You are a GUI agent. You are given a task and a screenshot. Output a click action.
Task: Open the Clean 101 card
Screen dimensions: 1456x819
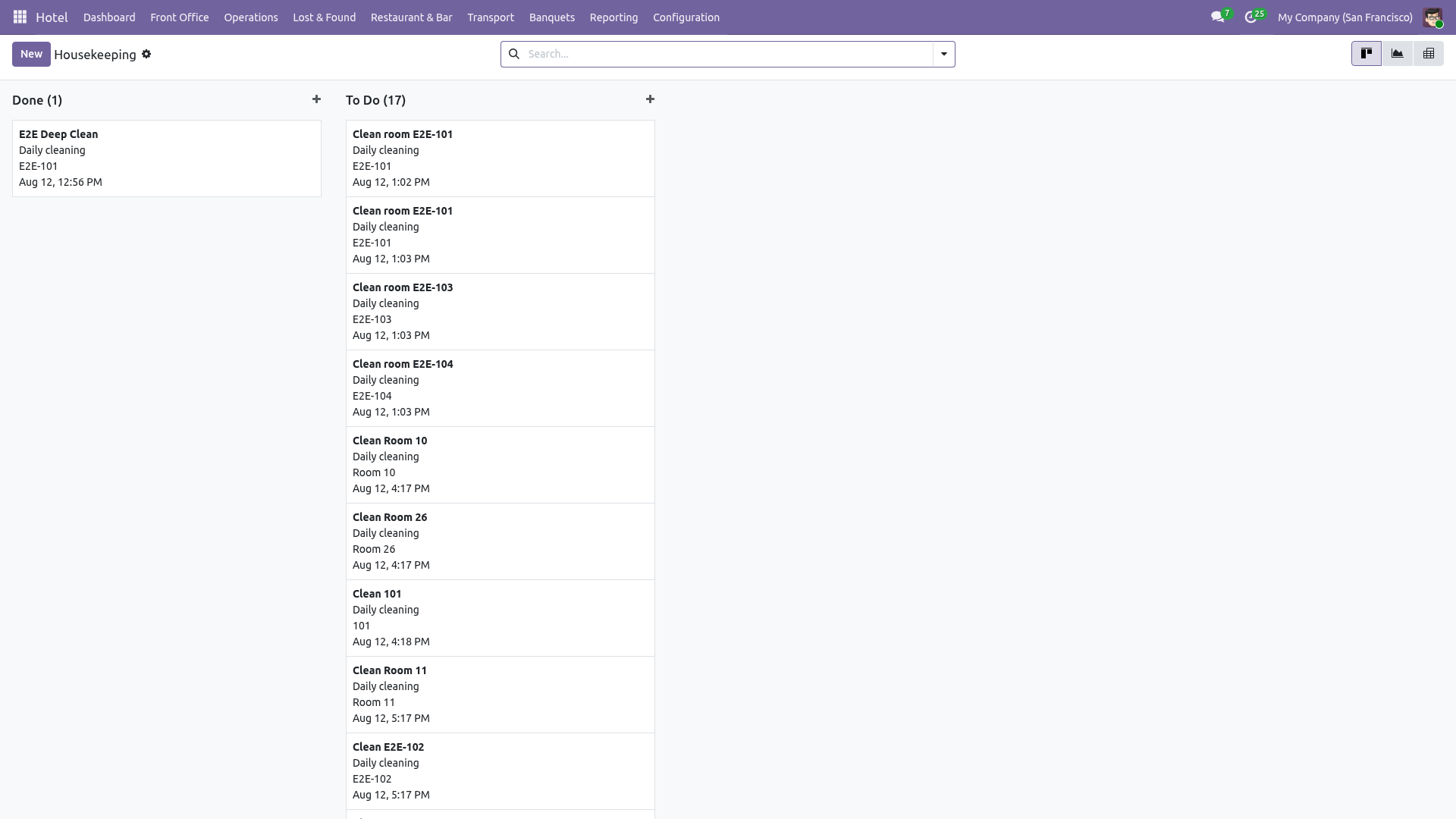(x=500, y=618)
